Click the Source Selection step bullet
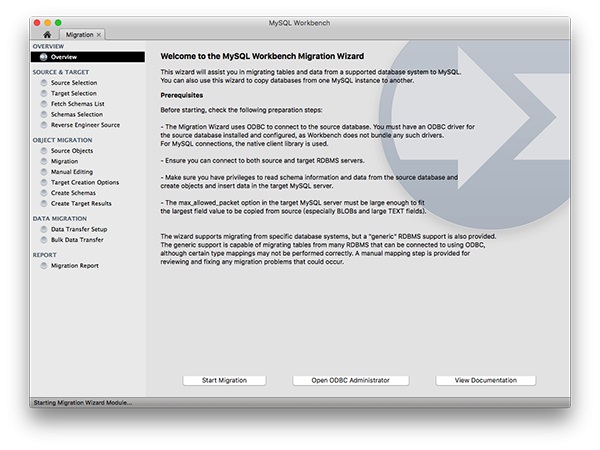600x450 pixels. click(44, 83)
